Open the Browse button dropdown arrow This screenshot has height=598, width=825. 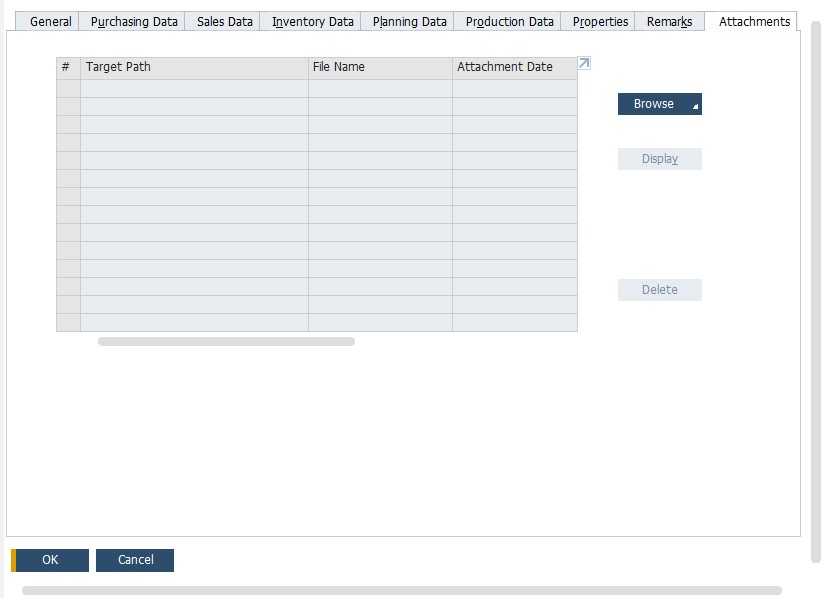696,108
